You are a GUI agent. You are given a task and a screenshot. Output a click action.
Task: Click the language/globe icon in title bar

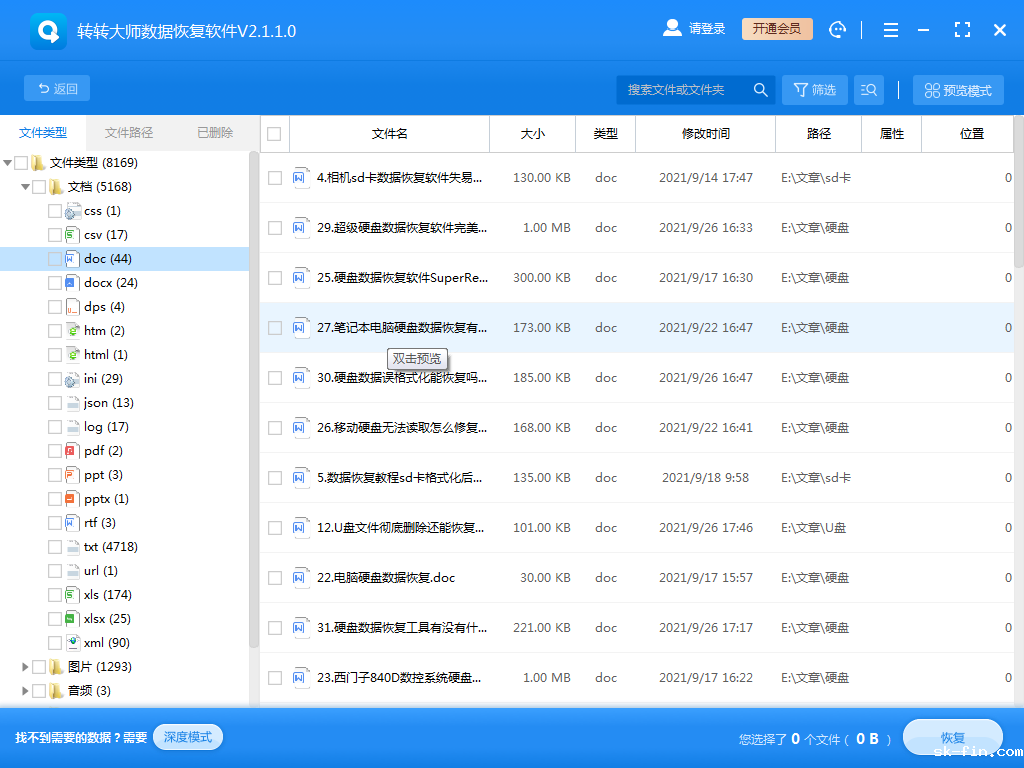(837, 29)
